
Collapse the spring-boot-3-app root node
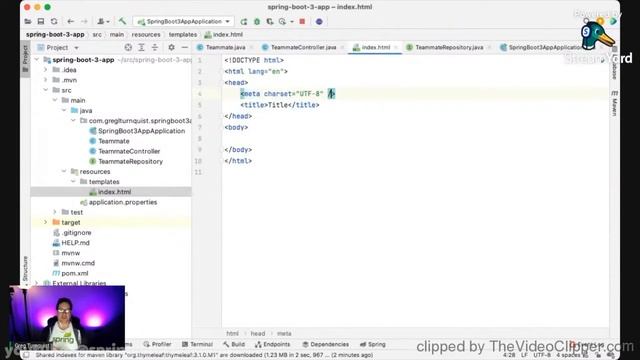click(37, 60)
